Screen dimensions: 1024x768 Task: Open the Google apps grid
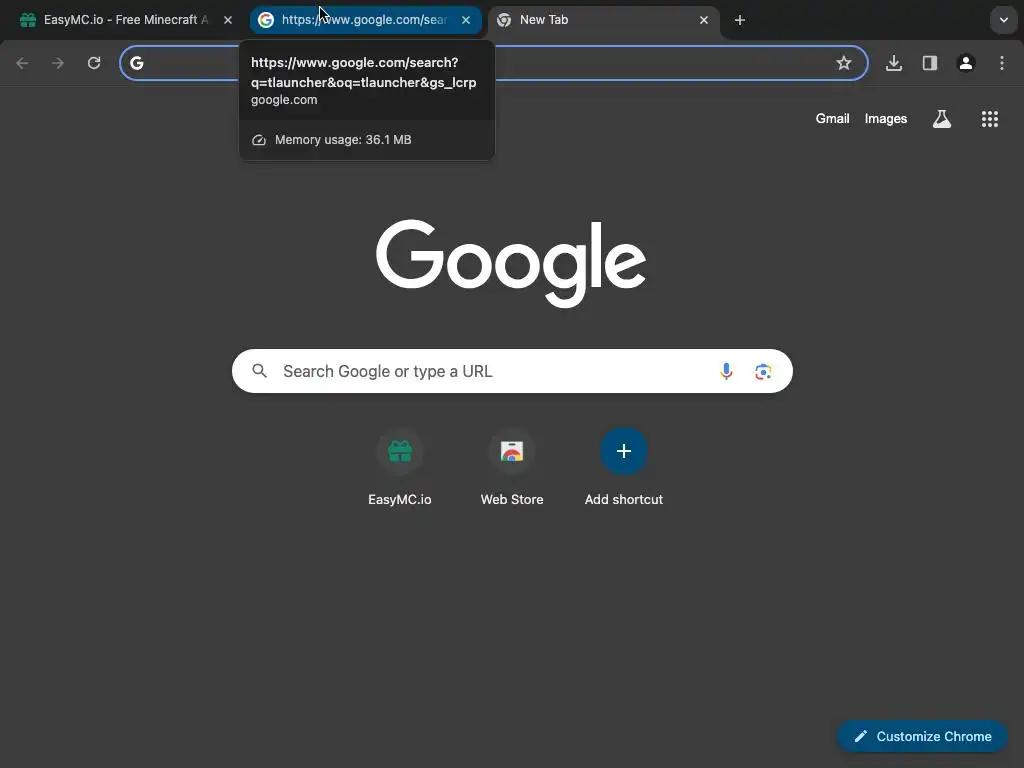(x=990, y=119)
